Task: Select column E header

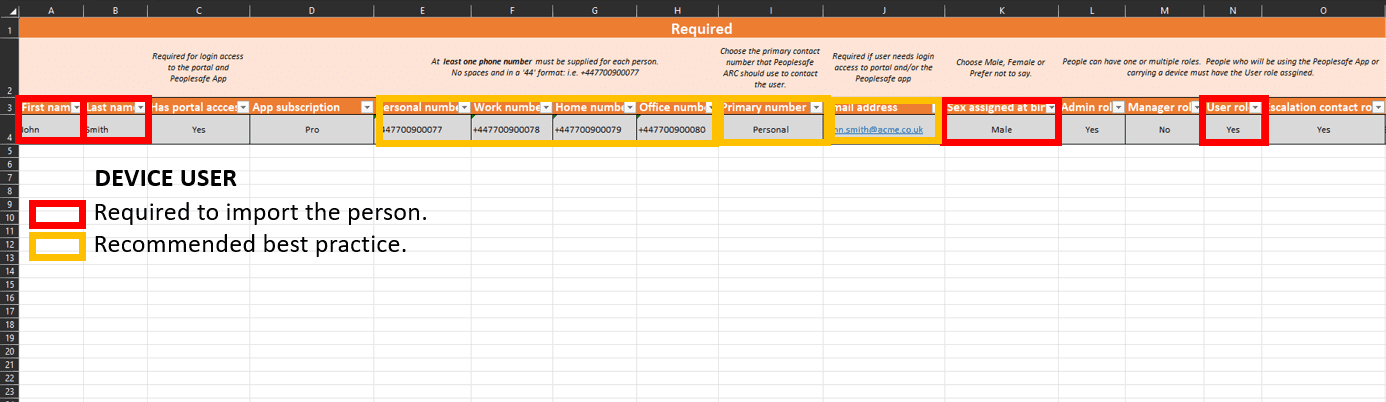Action: (x=424, y=9)
